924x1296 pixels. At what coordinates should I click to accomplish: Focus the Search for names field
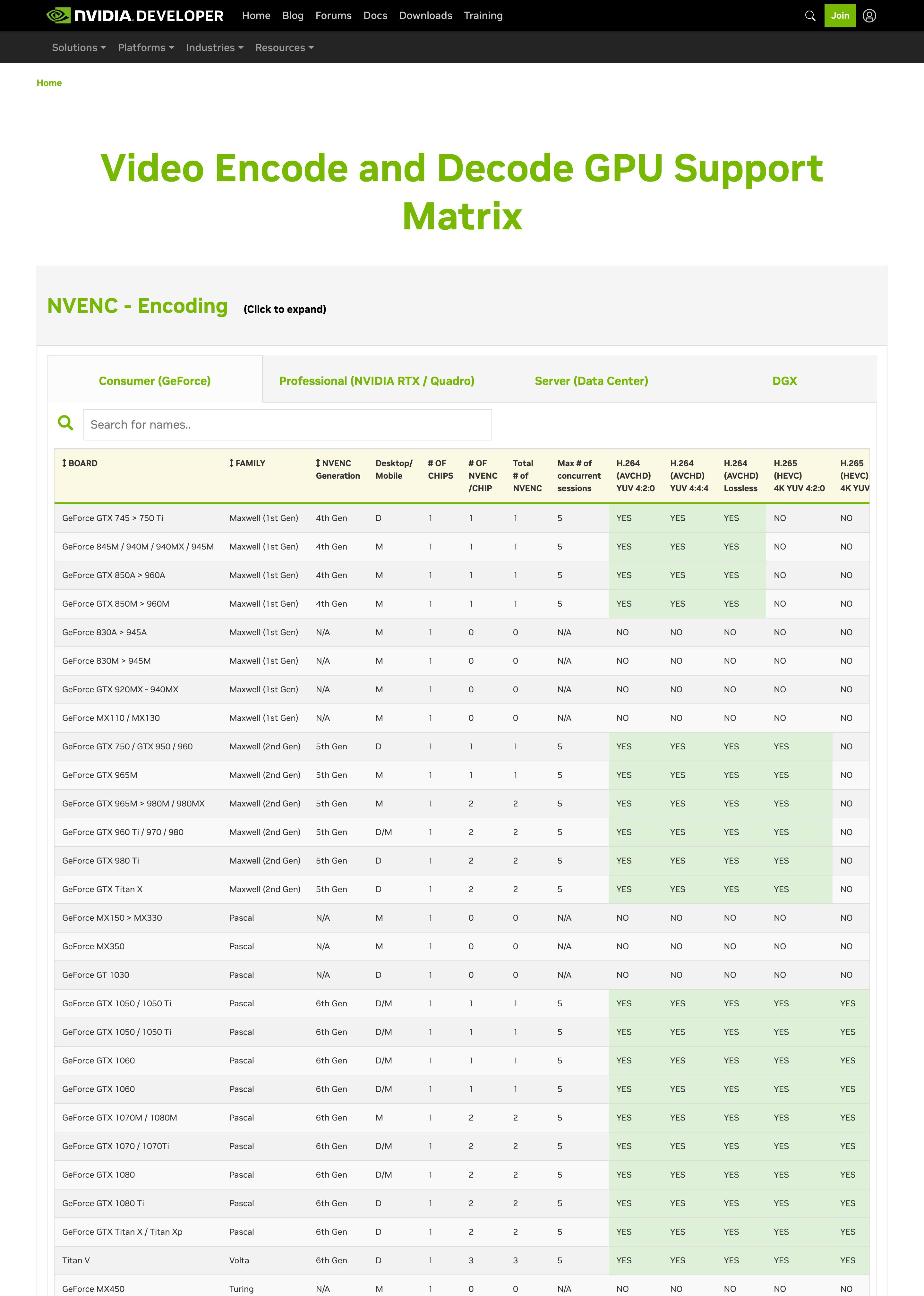(x=287, y=424)
